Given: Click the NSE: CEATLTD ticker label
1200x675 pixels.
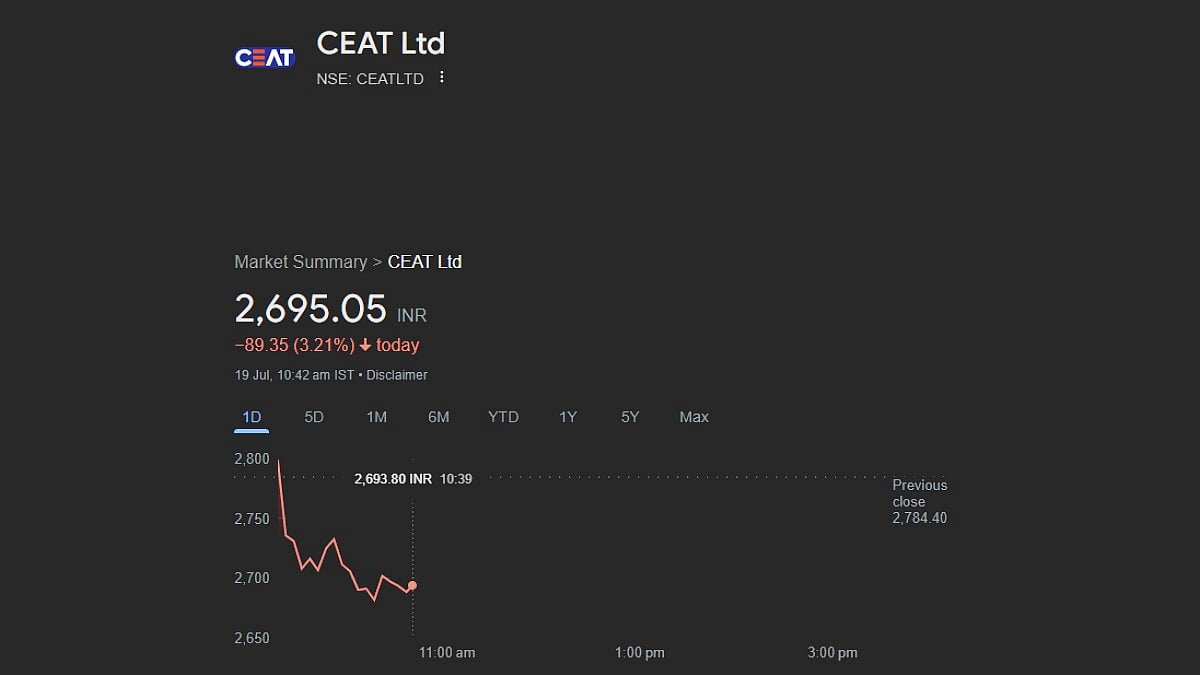Looking at the screenshot, I should click(370, 79).
